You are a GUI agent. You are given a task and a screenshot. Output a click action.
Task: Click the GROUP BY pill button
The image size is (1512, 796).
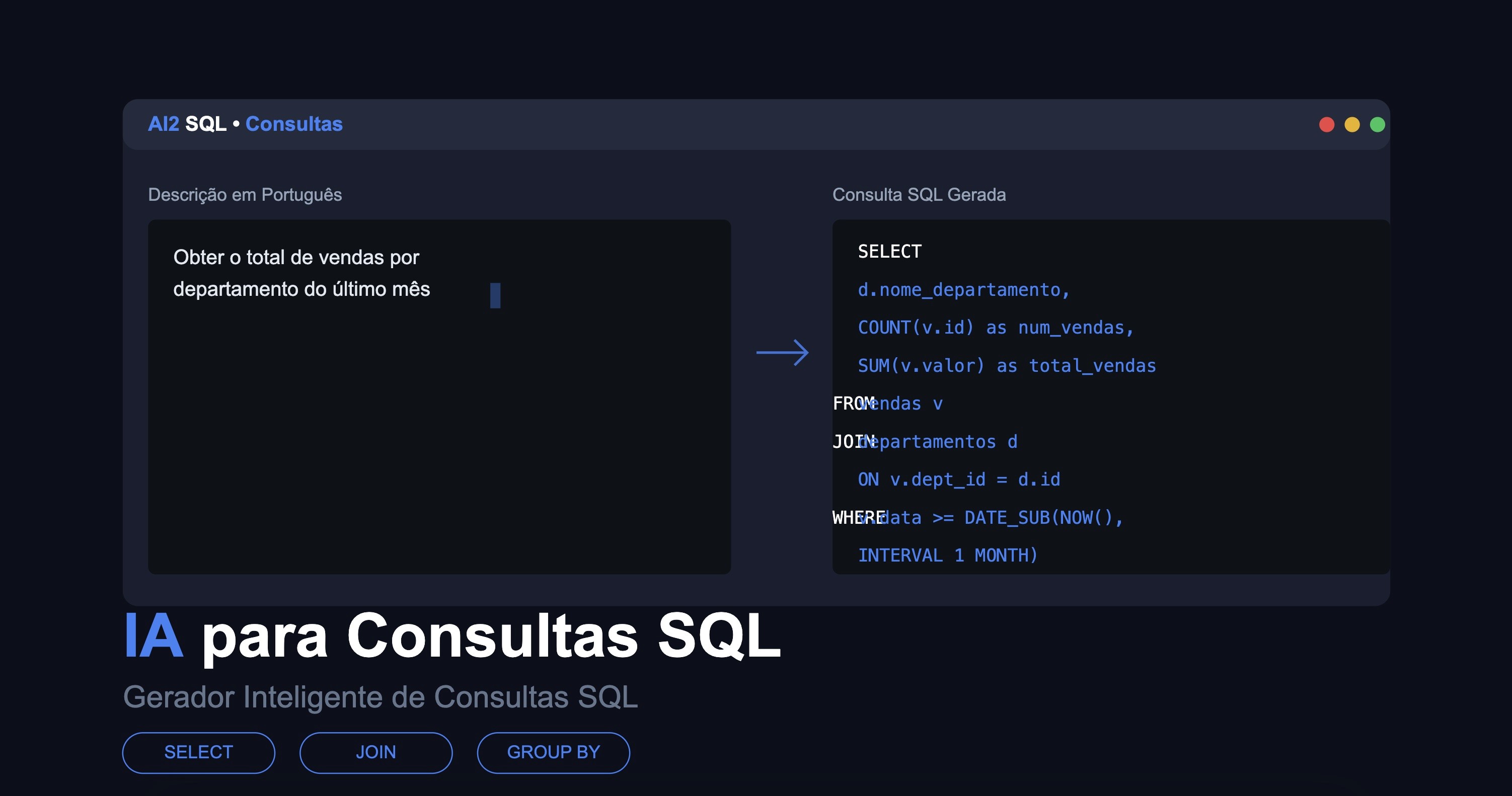click(554, 753)
